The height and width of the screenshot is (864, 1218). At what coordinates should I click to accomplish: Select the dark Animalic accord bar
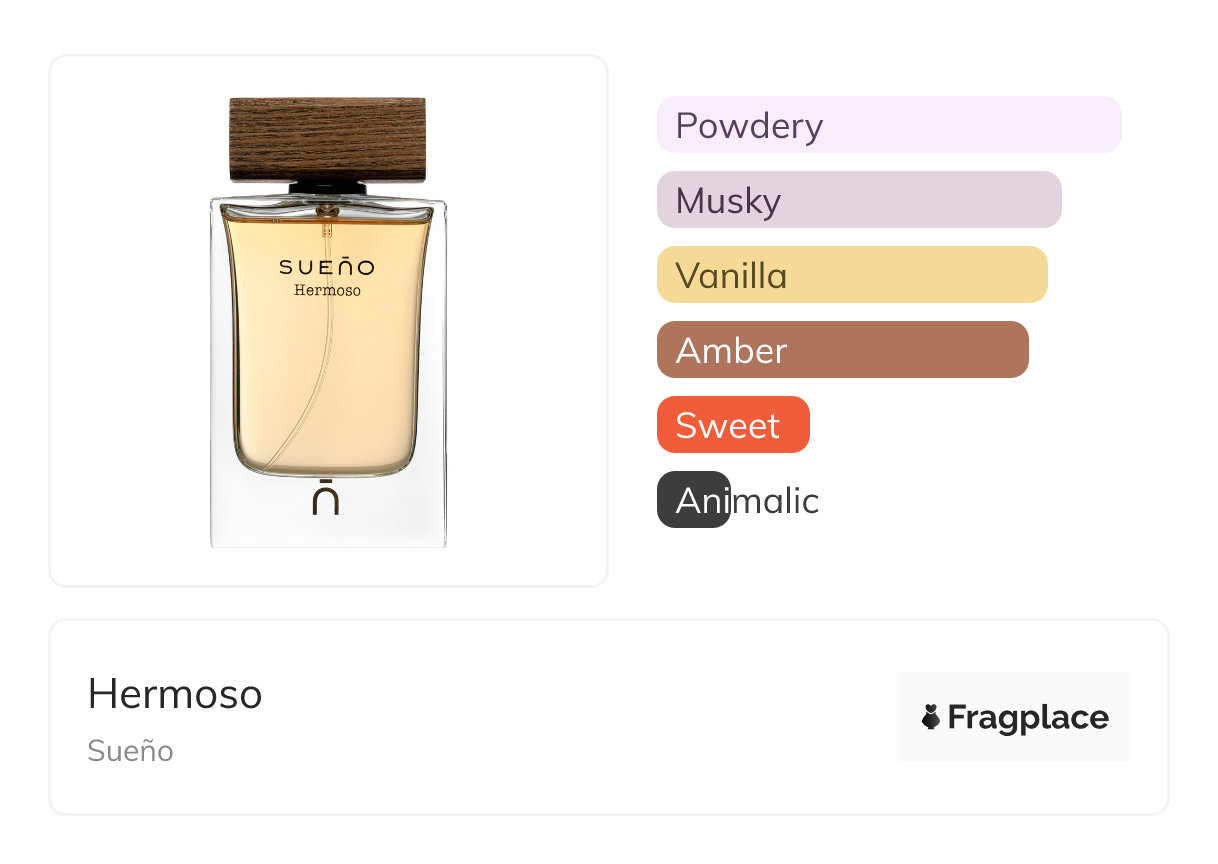pos(692,500)
